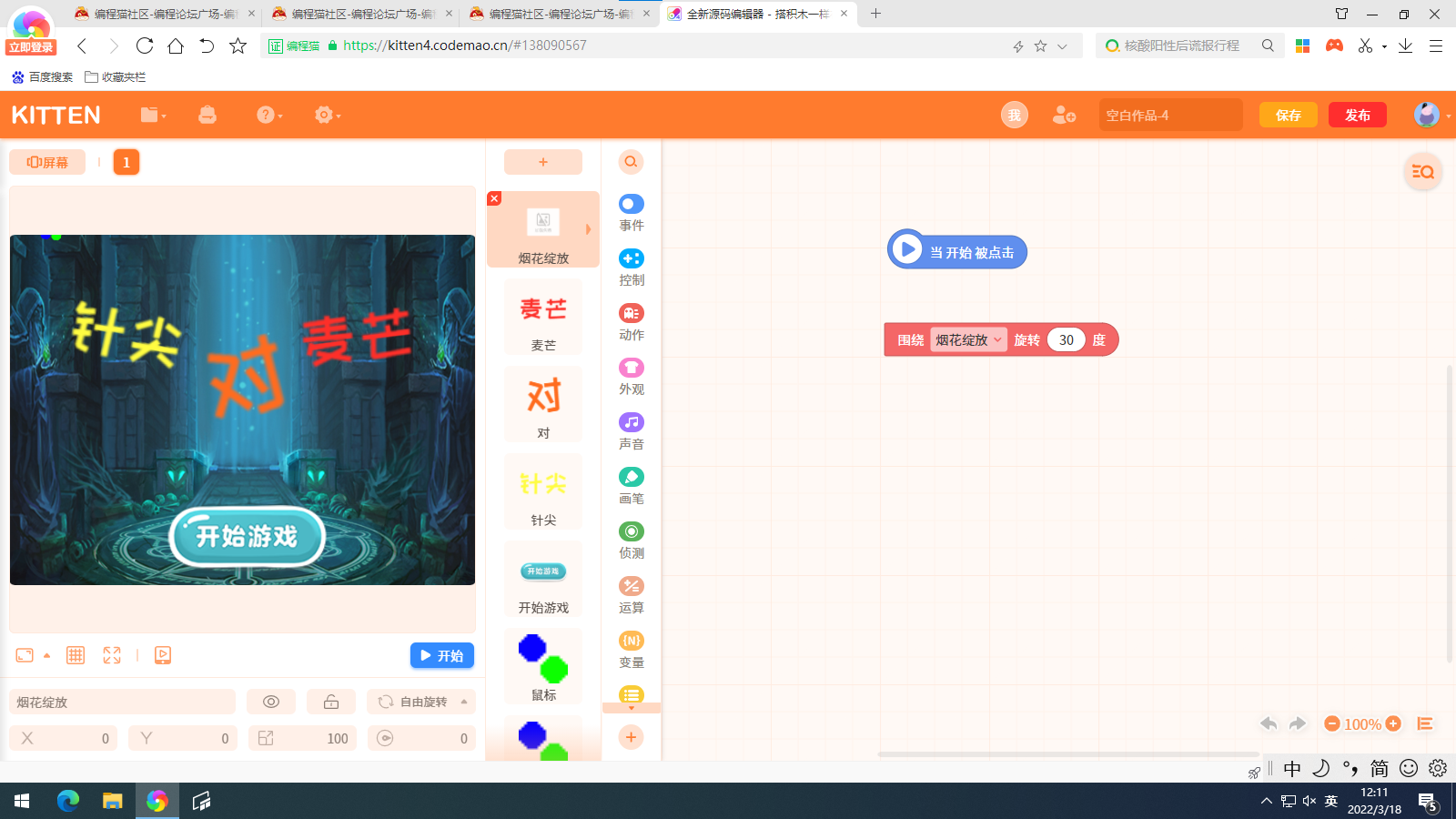Click the 发布 publish button

pyautogui.click(x=1358, y=115)
